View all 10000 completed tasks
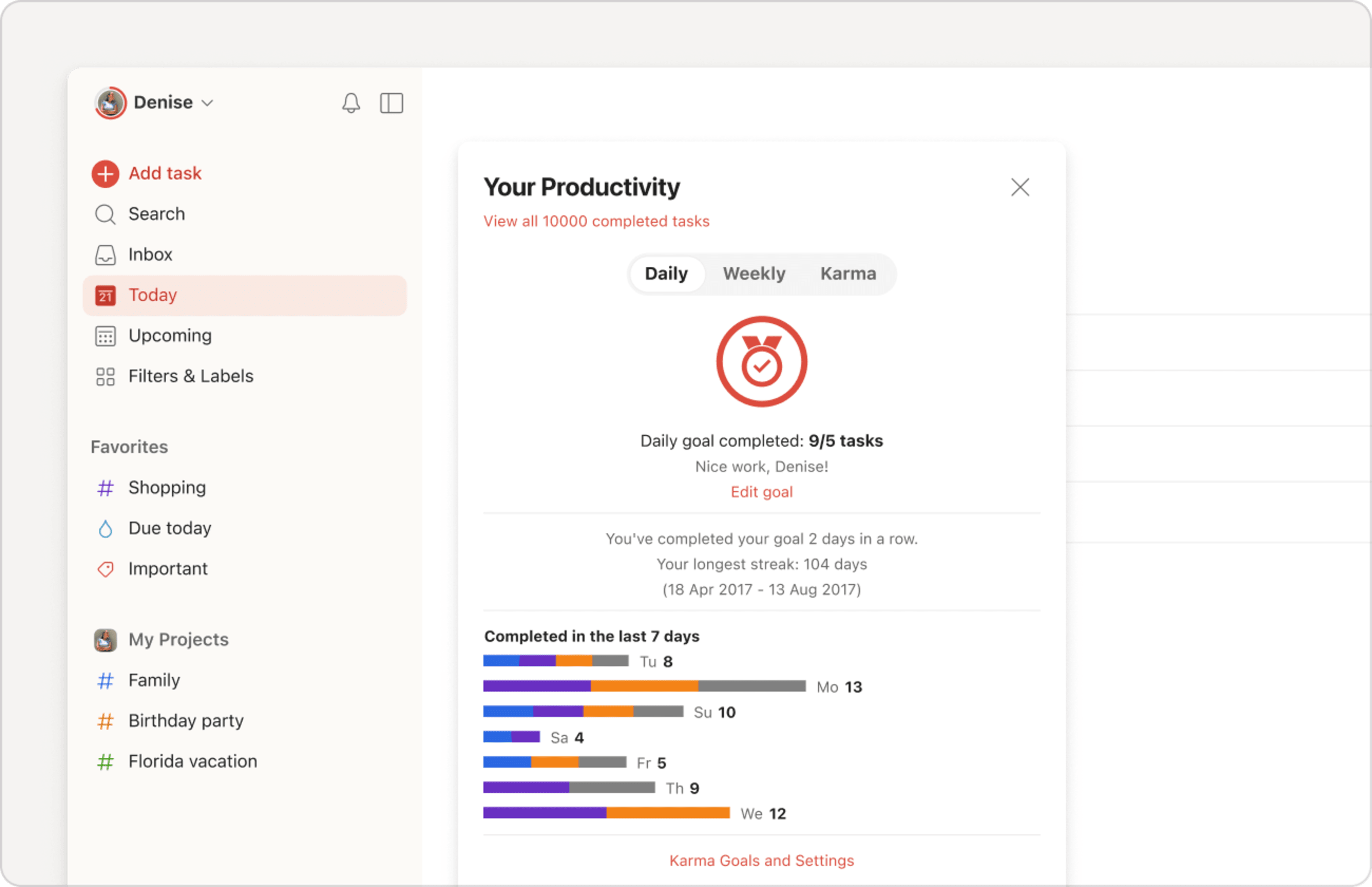This screenshot has width=1372, height=887. [595, 221]
